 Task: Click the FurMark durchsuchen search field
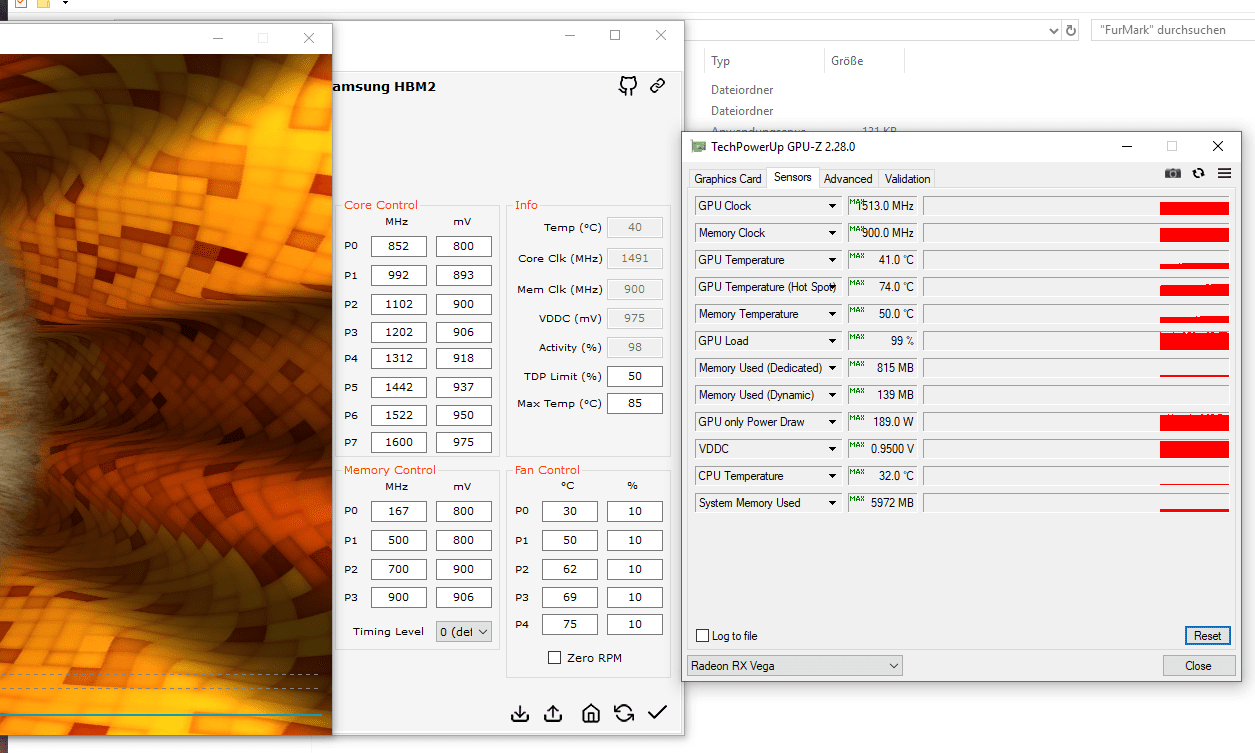tap(1172, 30)
